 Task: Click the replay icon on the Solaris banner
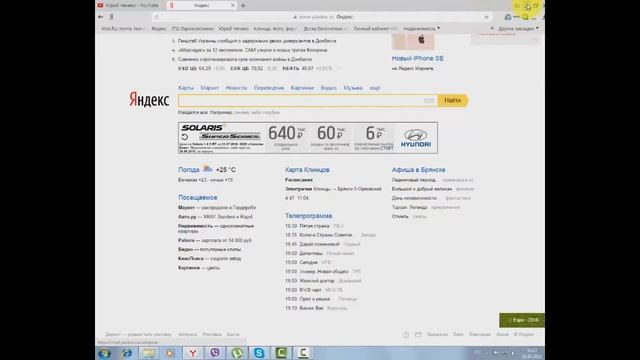coord(185,137)
